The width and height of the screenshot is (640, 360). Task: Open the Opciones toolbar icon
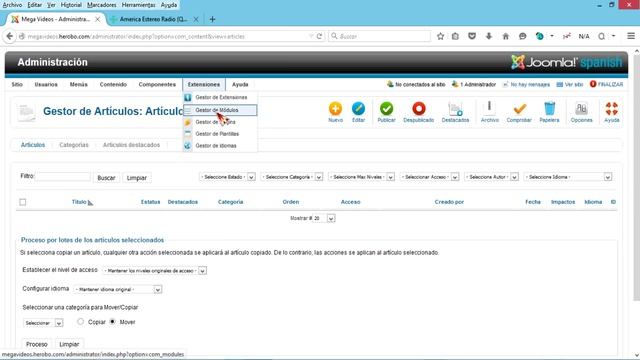tap(581, 109)
